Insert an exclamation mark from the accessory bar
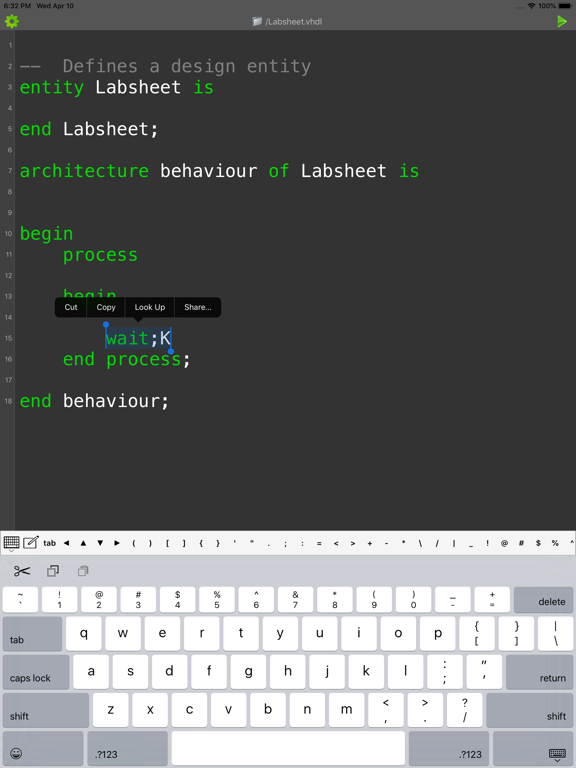The width and height of the screenshot is (576, 768). click(487, 543)
